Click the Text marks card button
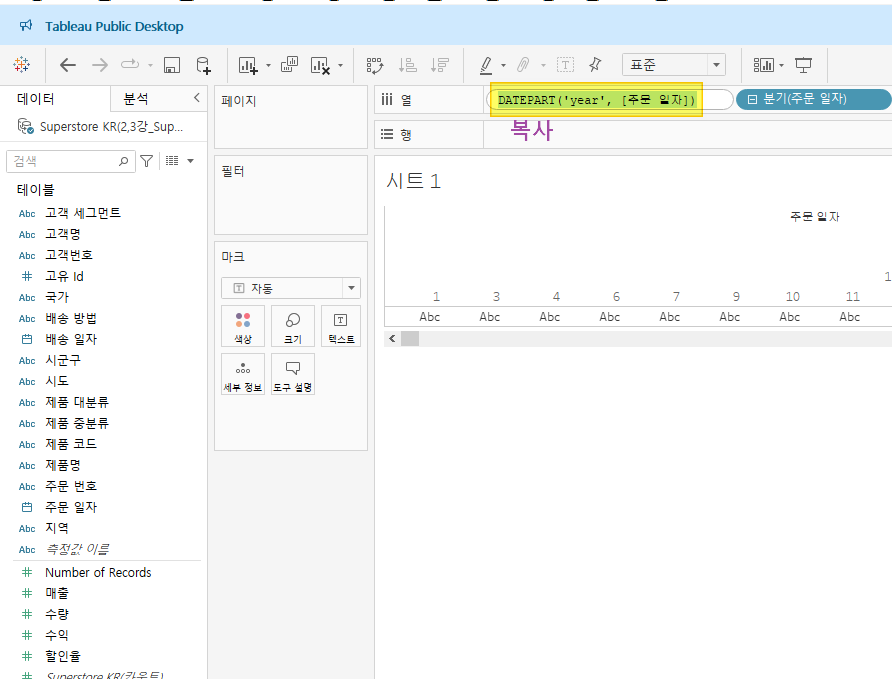892x679 pixels. point(341,326)
